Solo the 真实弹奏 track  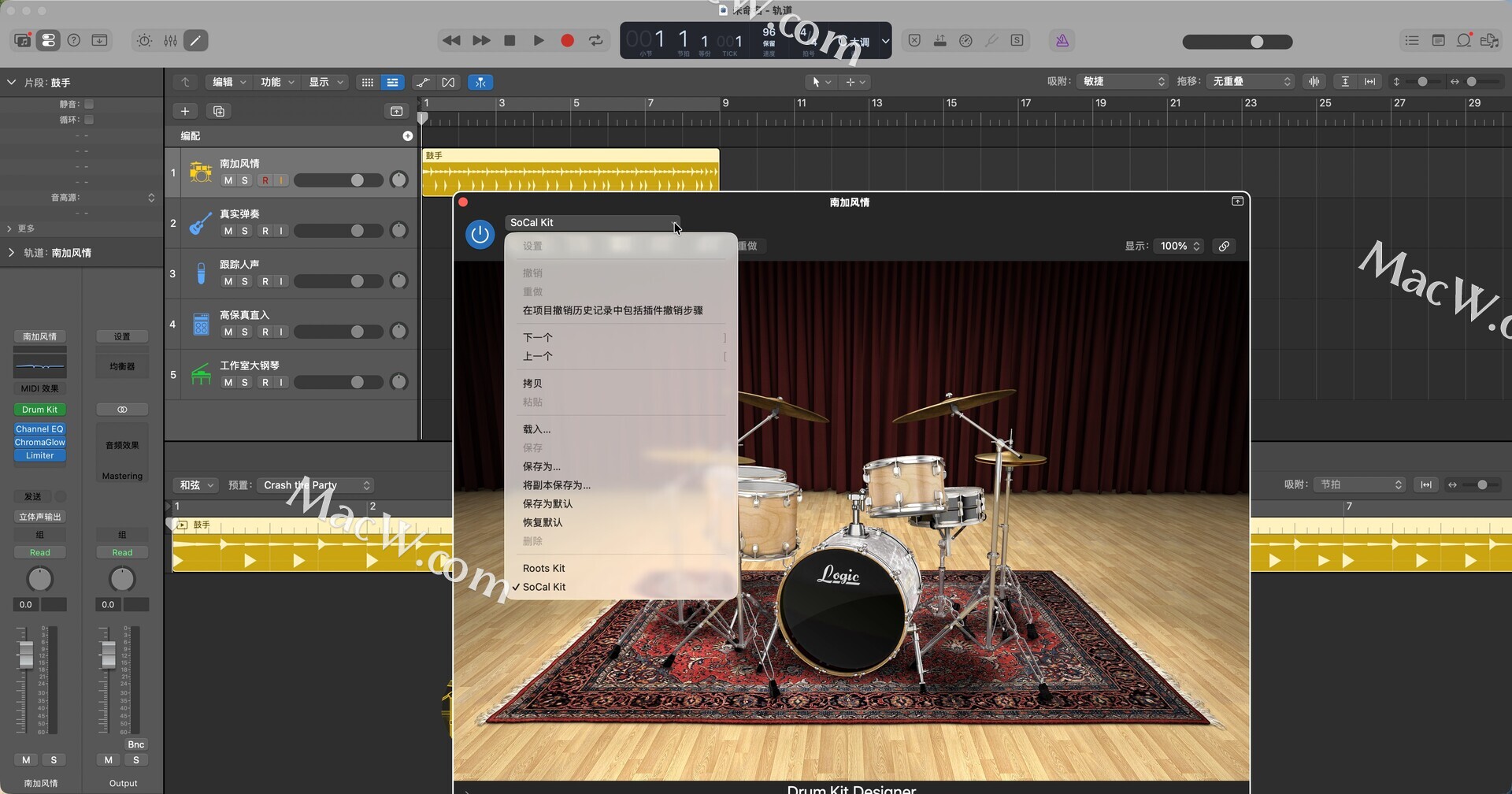[x=245, y=232]
